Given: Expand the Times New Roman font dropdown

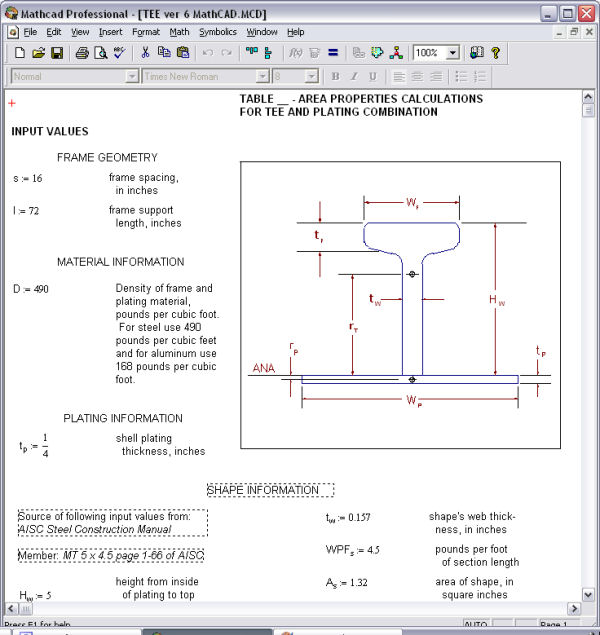Looking at the screenshot, I should [x=263, y=77].
